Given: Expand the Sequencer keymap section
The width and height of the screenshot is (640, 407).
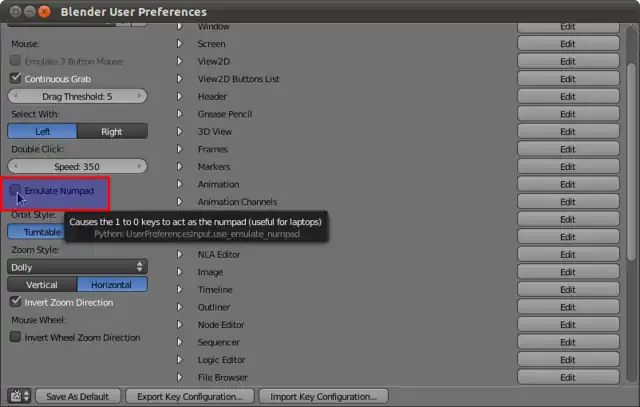Looking at the screenshot, I should click(180, 342).
